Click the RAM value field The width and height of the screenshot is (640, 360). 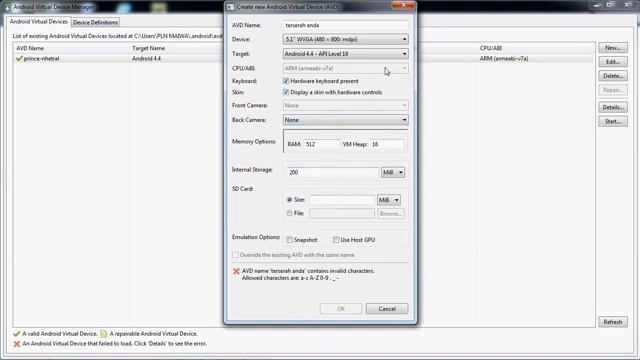(x=322, y=144)
